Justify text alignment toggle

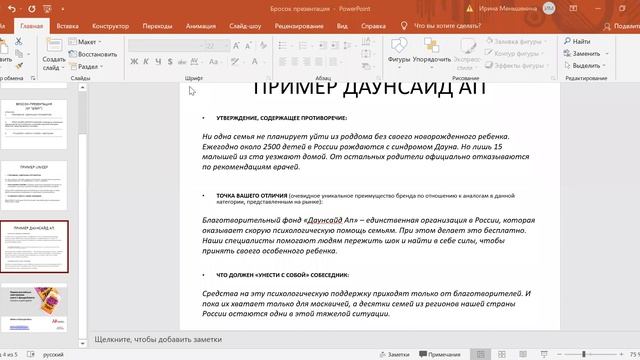(x=319, y=62)
